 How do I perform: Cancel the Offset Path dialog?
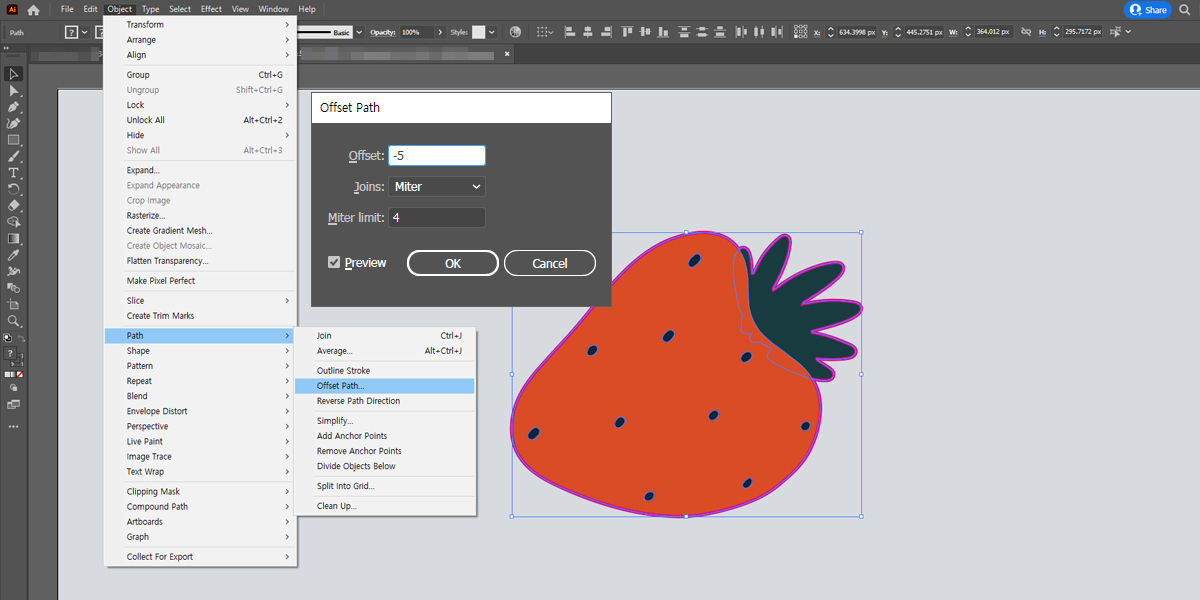550,263
